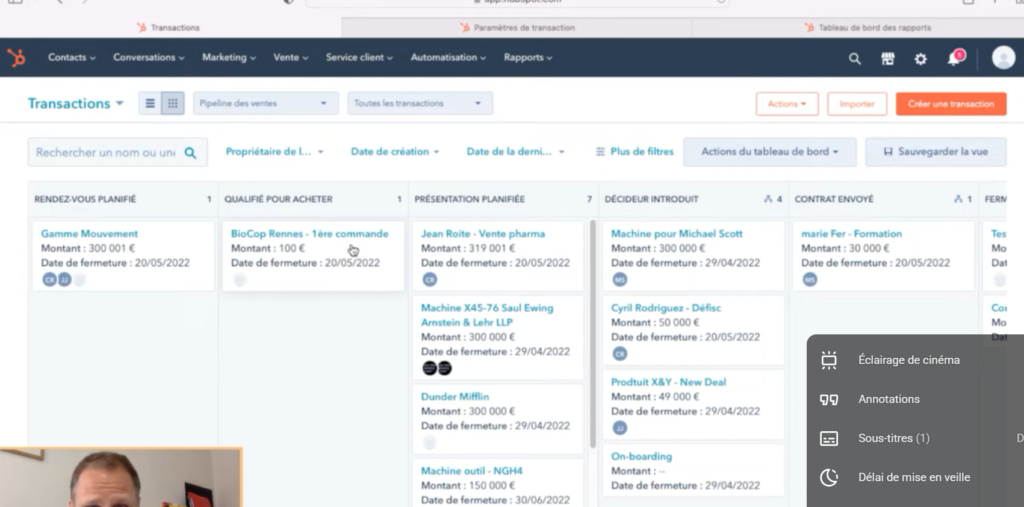Click the Rechercher un nom search field
The image size is (1024, 507).
(x=105, y=152)
